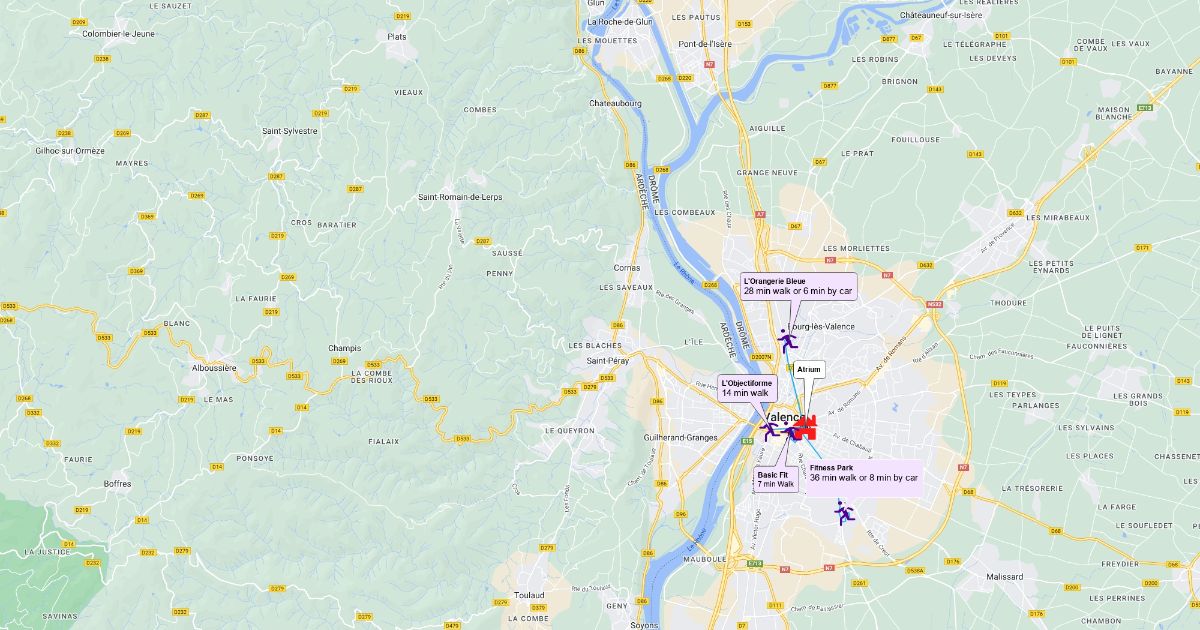Click the Saint-Romain-de-Lerps label

[460, 197]
